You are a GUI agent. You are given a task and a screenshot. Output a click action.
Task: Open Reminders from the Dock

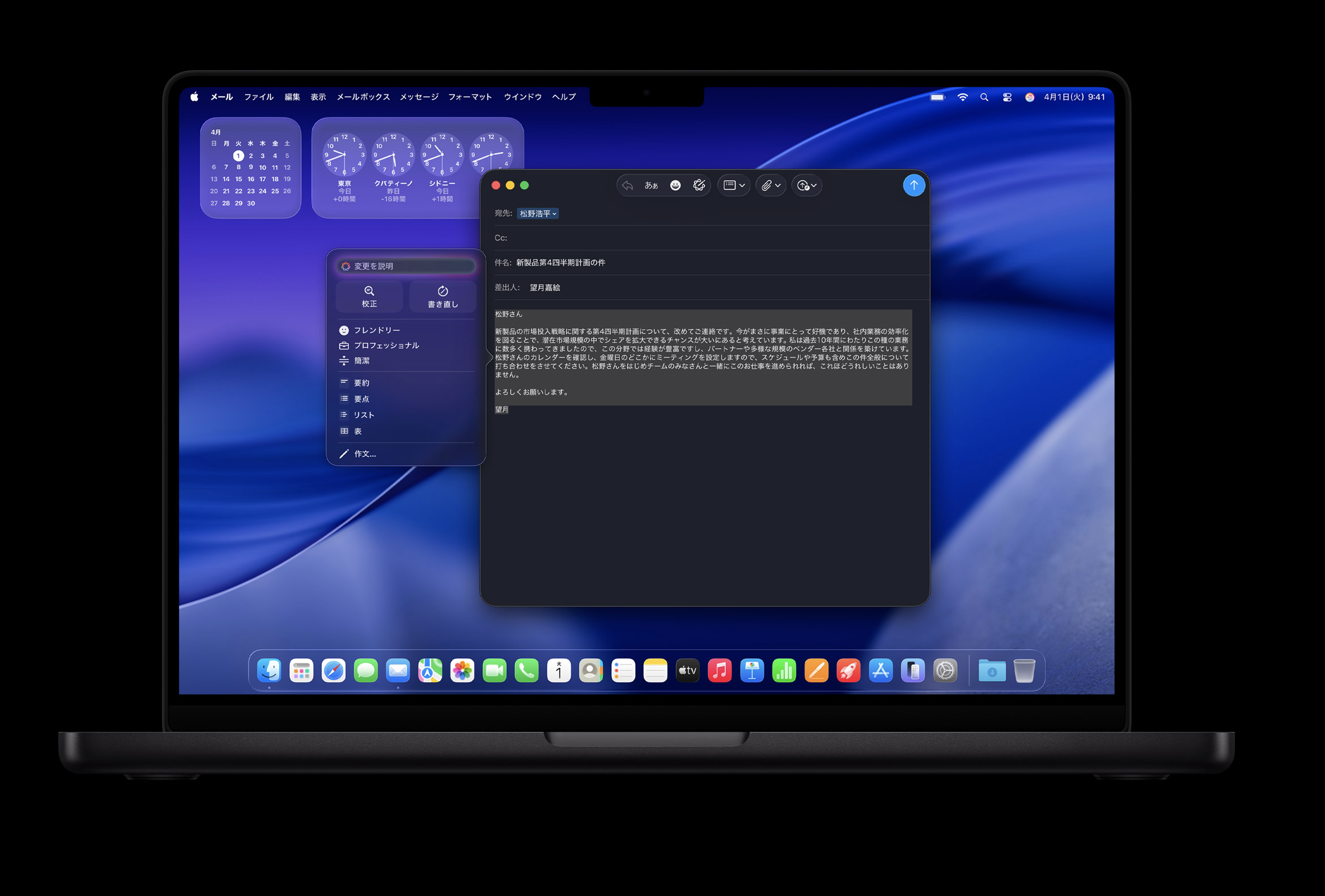[x=623, y=670]
